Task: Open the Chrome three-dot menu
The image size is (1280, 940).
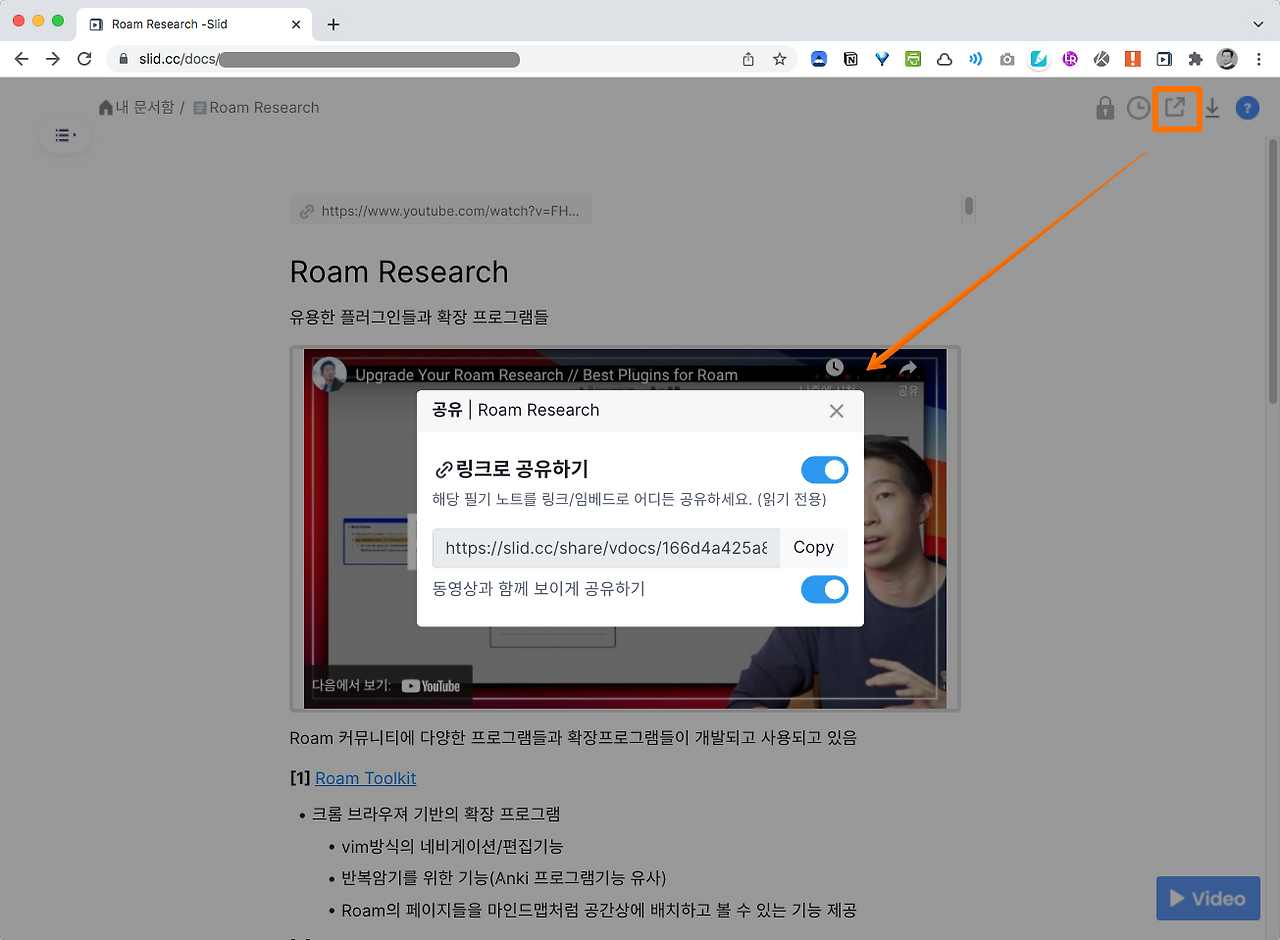Action: click(1259, 59)
